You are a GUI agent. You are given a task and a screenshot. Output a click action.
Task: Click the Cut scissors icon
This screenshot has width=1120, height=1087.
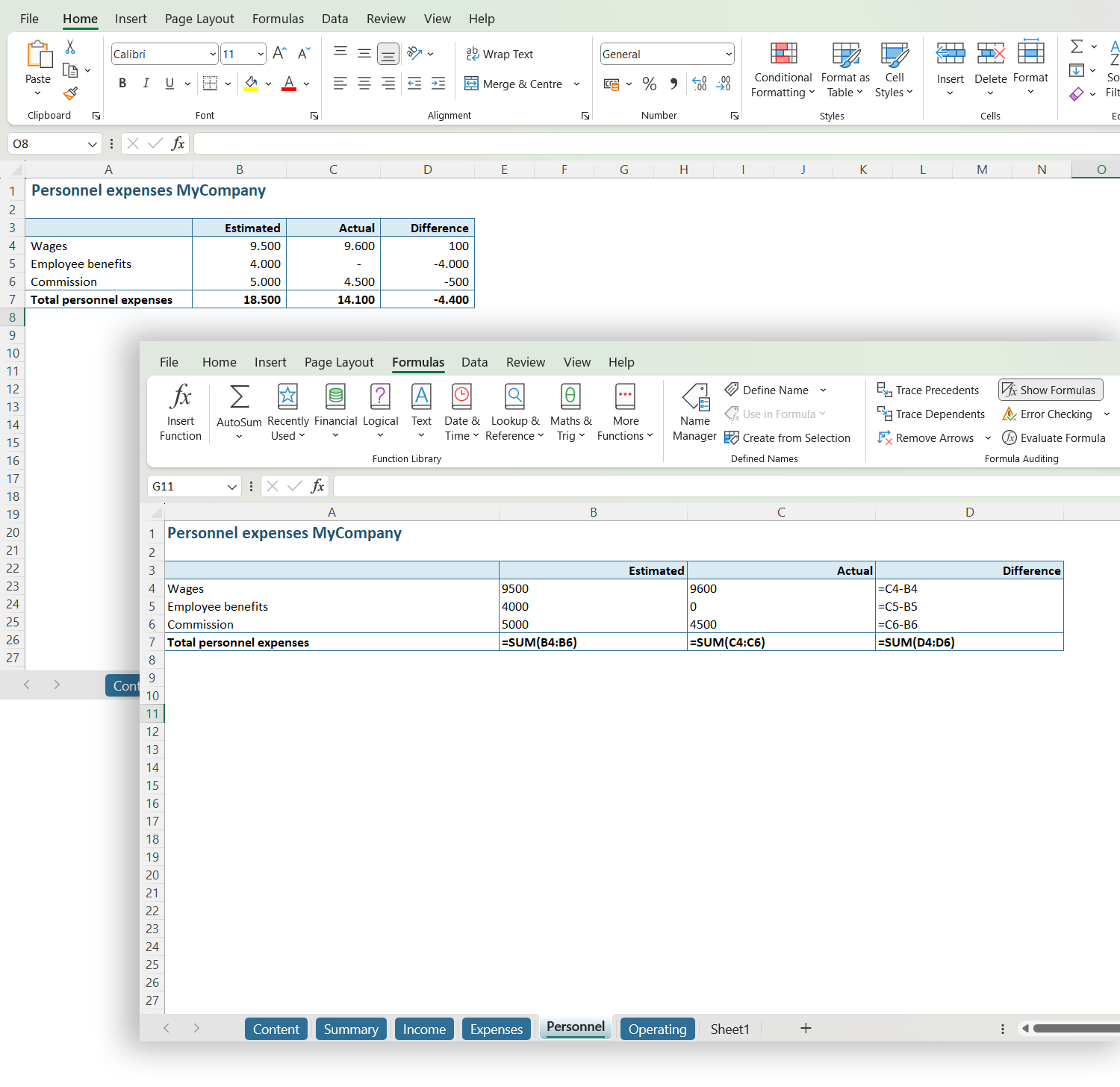(x=70, y=47)
